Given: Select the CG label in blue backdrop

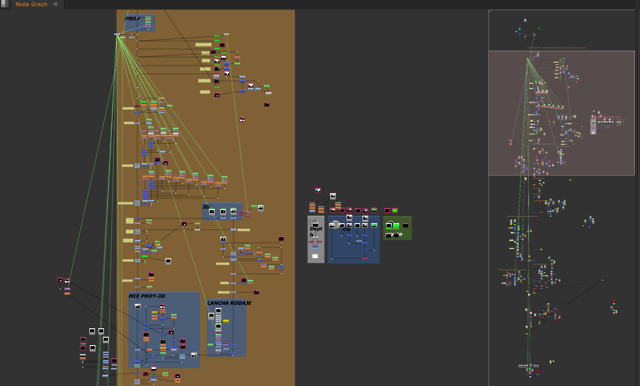Looking at the screenshot, I should tap(346, 229).
